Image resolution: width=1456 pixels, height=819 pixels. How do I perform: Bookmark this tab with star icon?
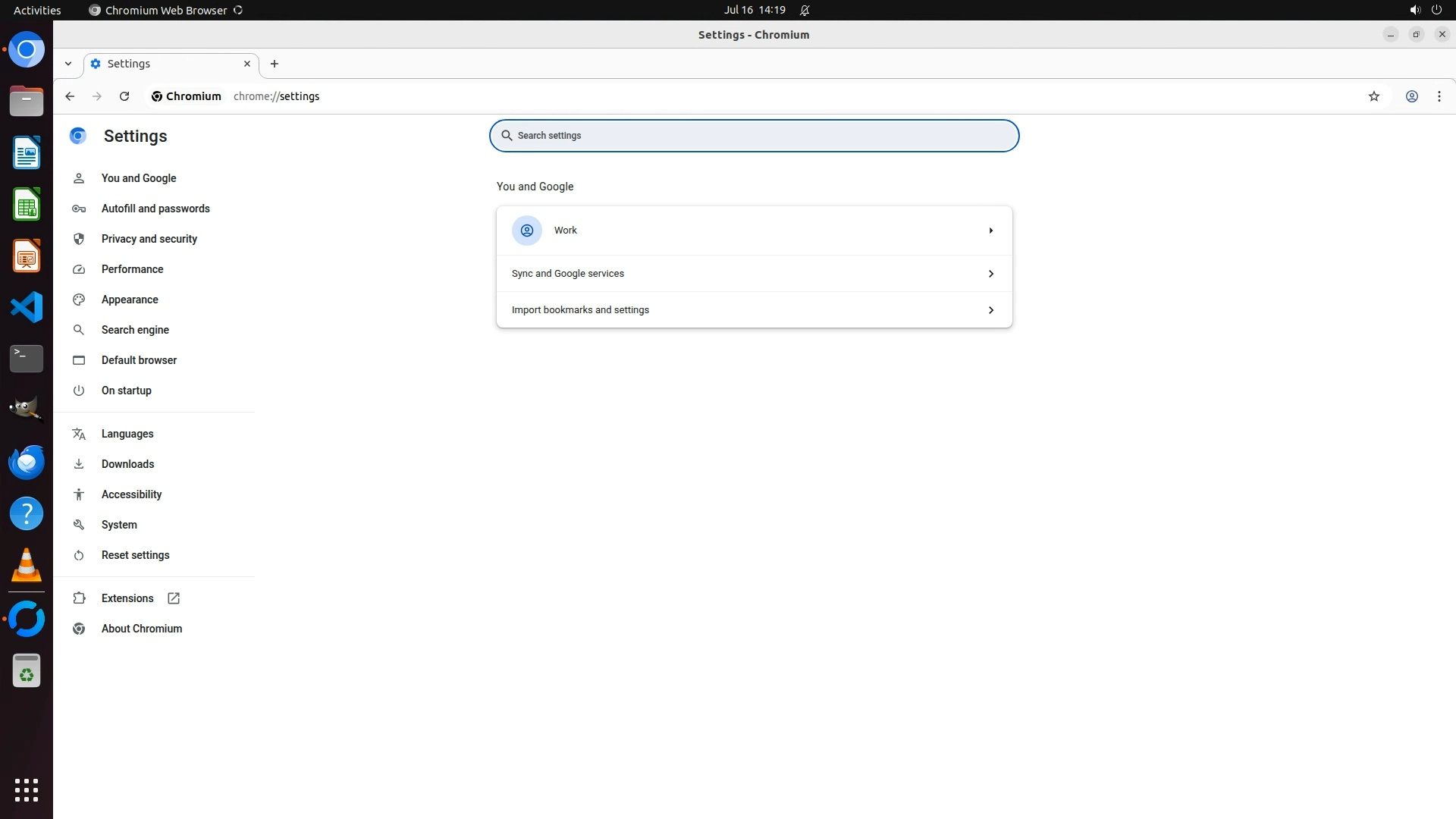pos(1373,96)
